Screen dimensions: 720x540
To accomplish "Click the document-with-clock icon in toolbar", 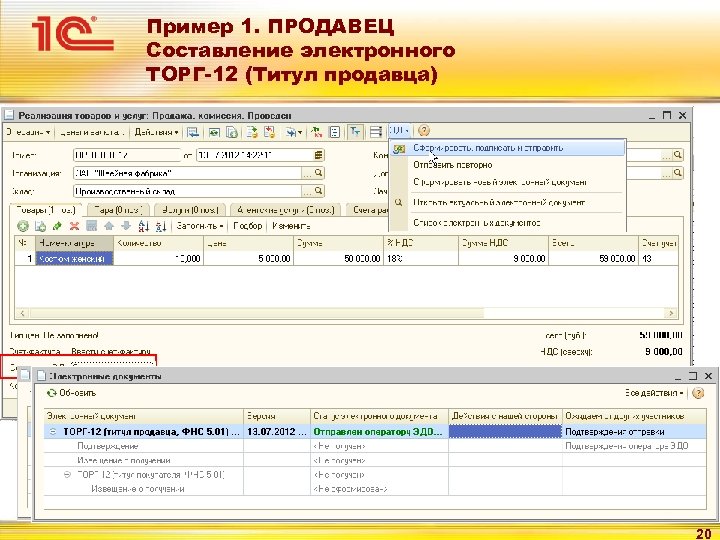I will pyautogui.click(x=232, y=132).
